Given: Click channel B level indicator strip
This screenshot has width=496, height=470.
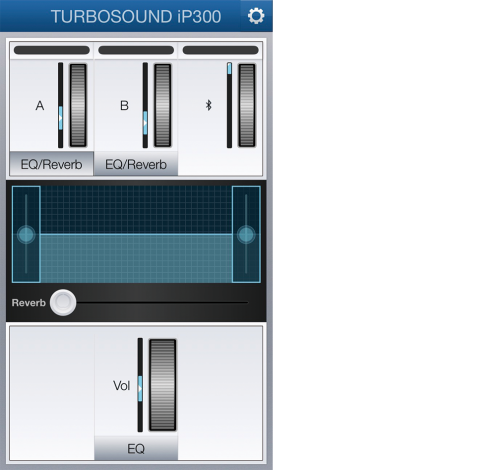Looking at the screenshot, I should (x=145, y=105).
